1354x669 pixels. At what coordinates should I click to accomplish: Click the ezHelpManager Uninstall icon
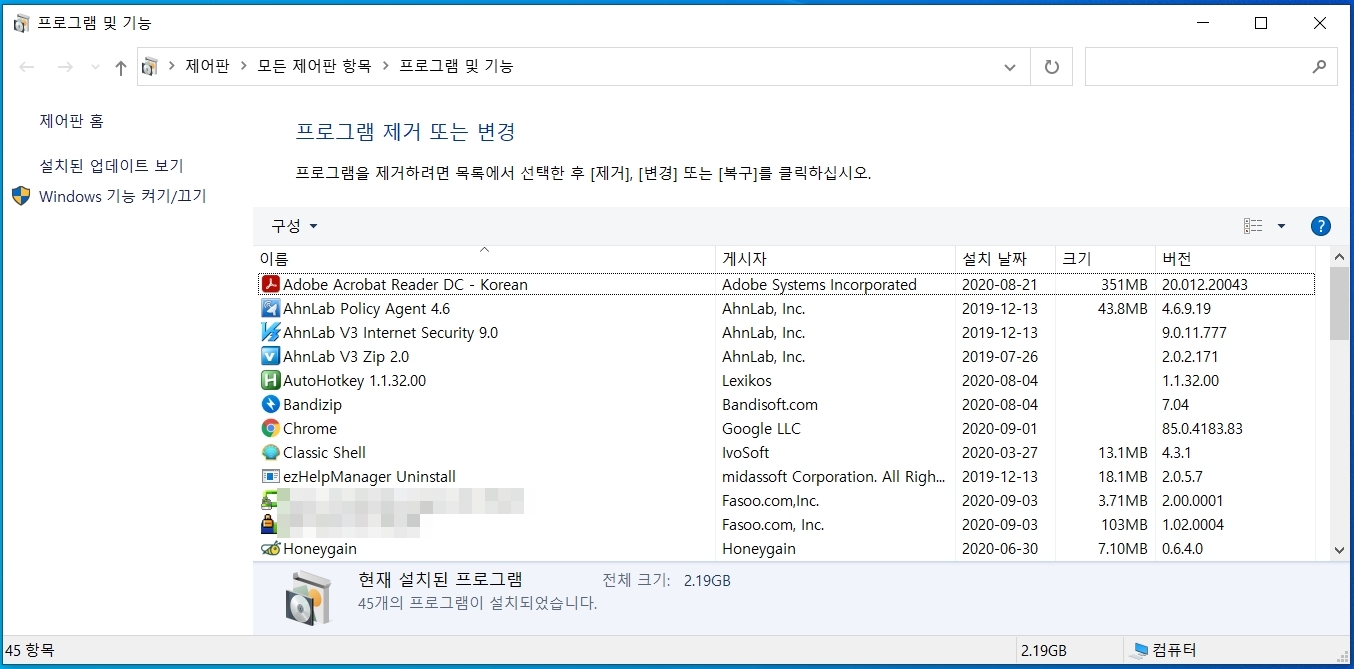[x=270, y=477]
